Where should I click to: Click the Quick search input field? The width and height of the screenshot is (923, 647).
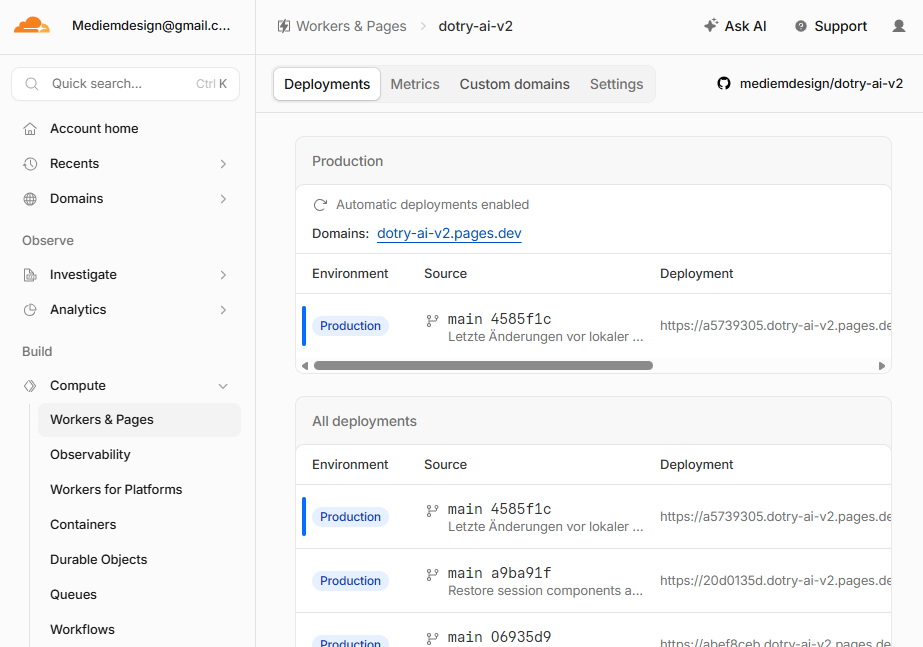125,84
